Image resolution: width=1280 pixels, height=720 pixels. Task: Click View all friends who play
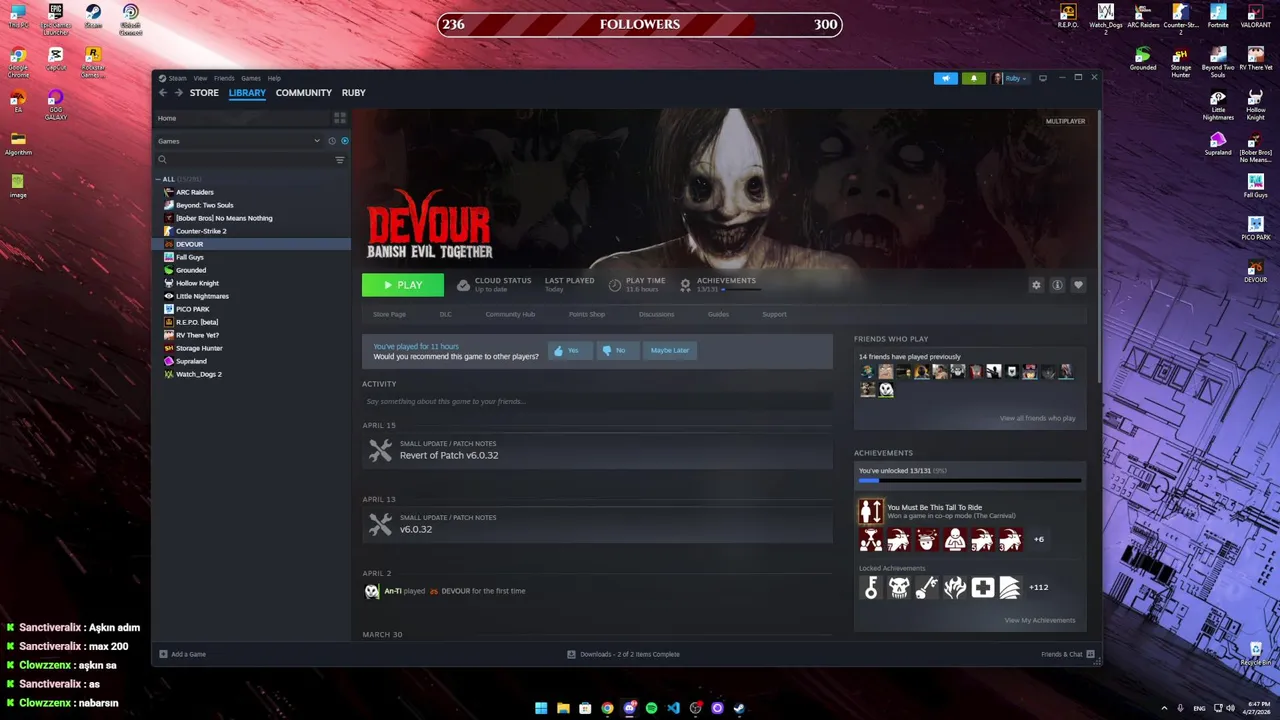(1037, 418)
